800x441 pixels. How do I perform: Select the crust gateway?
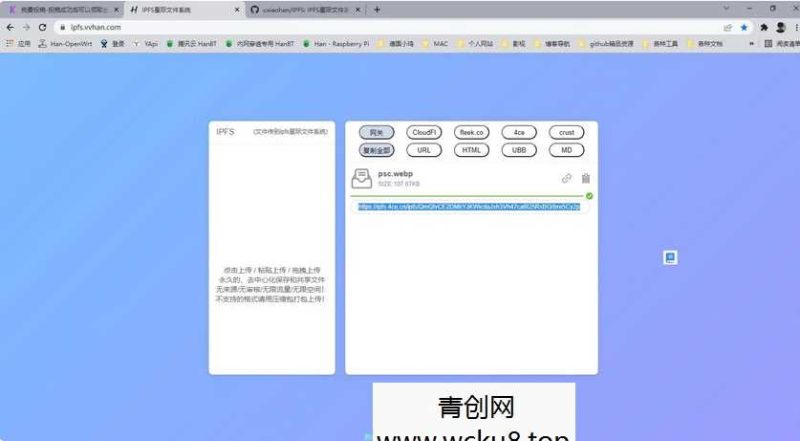coord(566,133)
